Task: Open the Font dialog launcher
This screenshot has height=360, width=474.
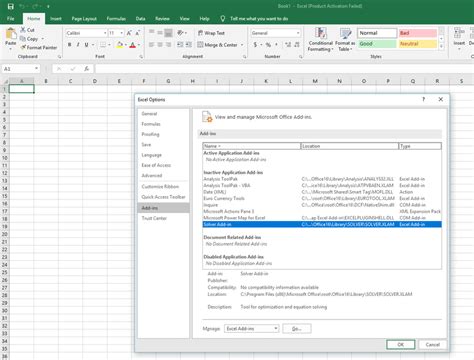Action: 141,57
